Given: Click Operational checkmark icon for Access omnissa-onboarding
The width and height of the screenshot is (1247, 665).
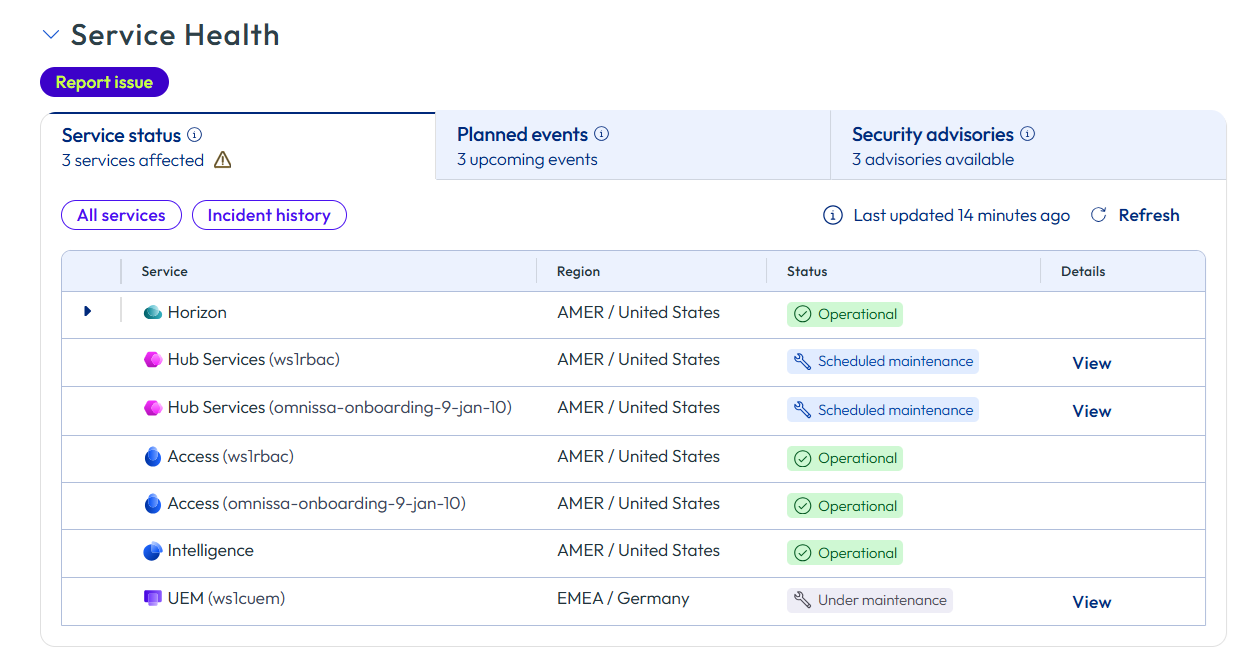Looking at the screenshot, I should pos(802,506).
